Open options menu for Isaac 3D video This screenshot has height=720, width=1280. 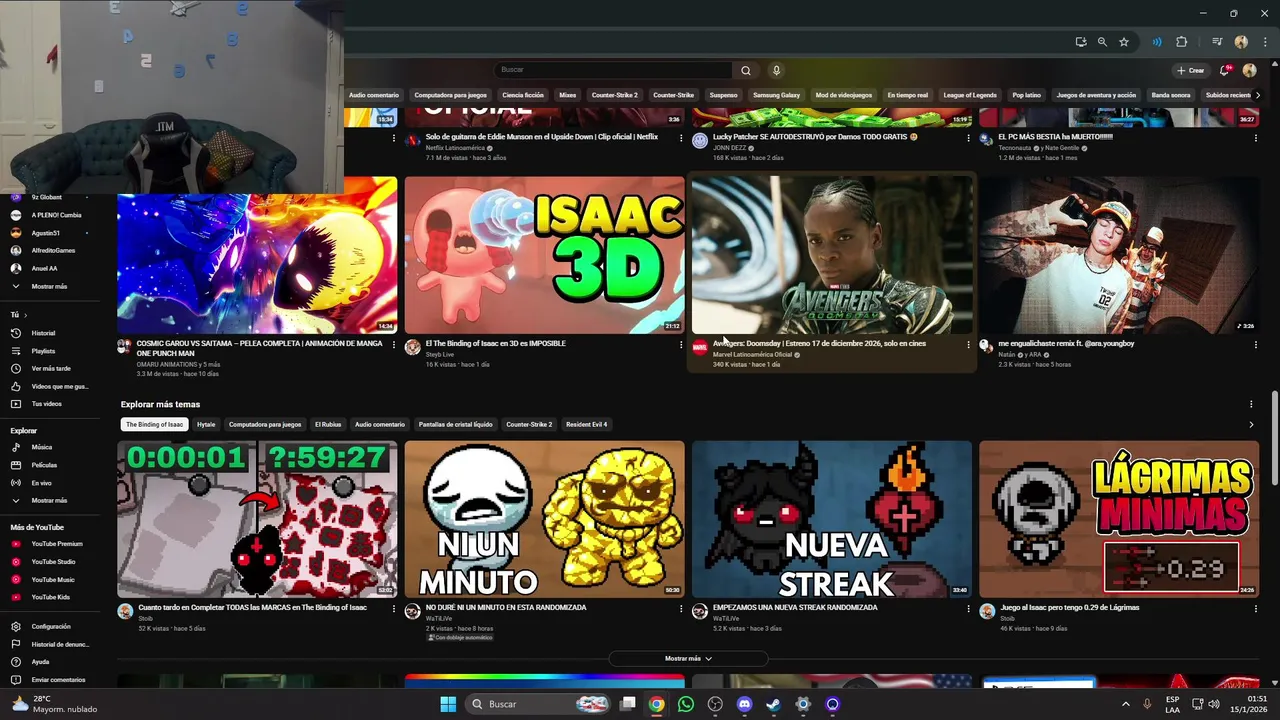681,344
